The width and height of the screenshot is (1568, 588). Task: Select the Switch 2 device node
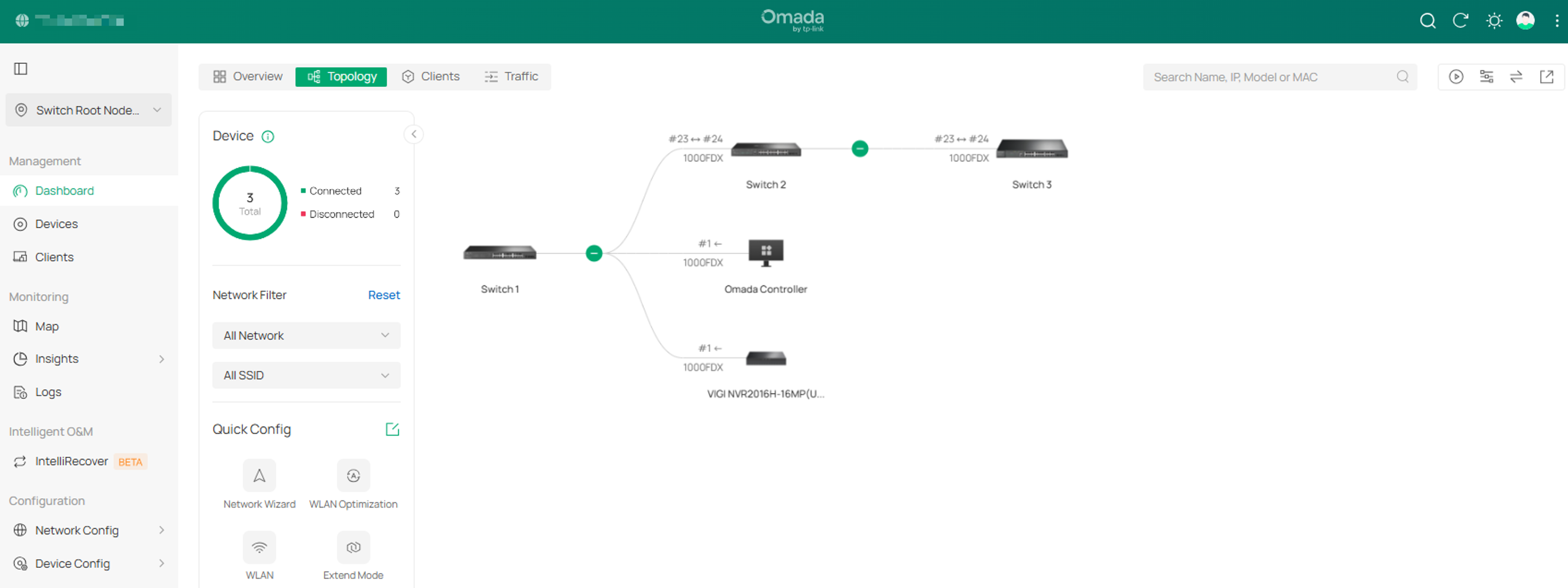pyautogui.click(x=766, y=149)
